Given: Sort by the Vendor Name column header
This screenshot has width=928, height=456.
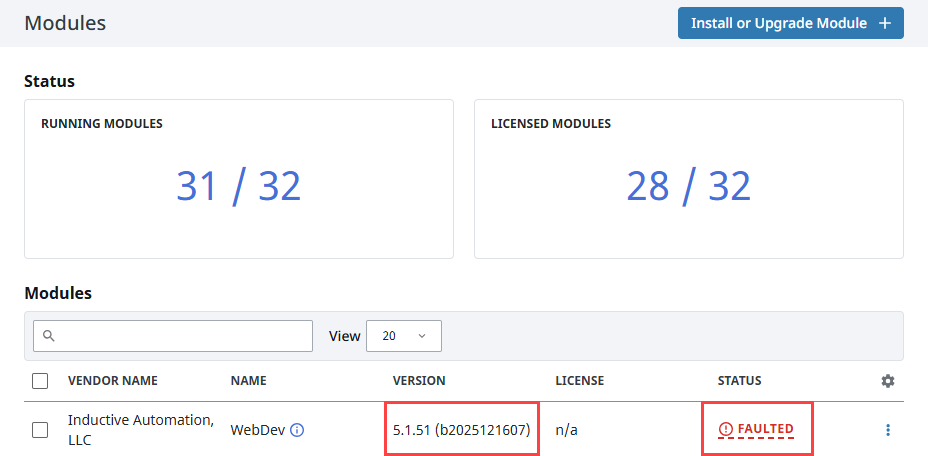Looking at the screenshot, I should pyautogui.click(x=112, y=381).
